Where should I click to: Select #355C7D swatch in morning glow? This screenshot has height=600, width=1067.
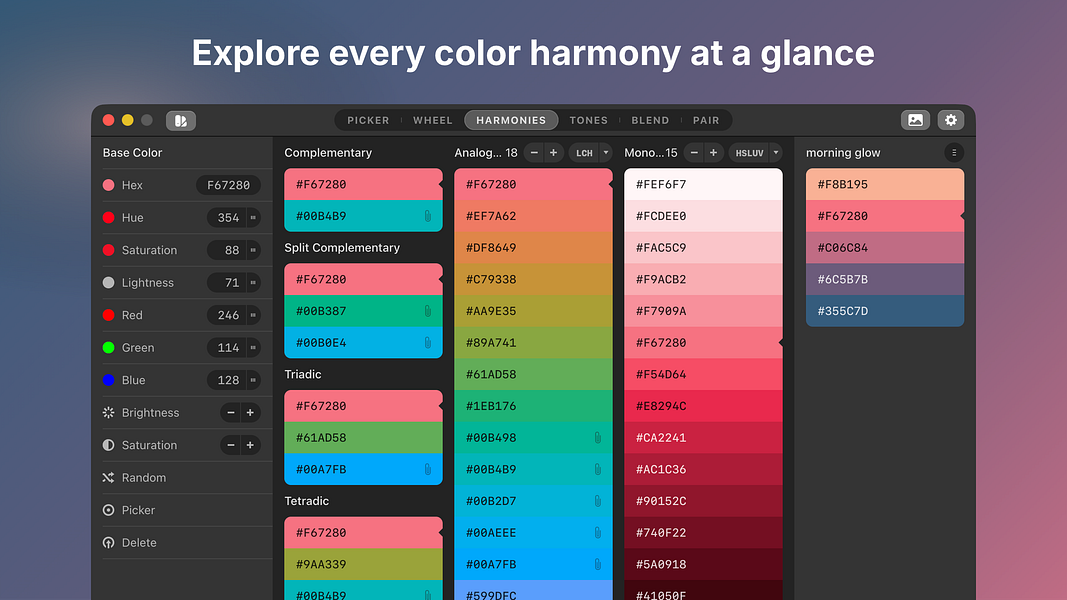pyautogui.click(x=885, y=311)
